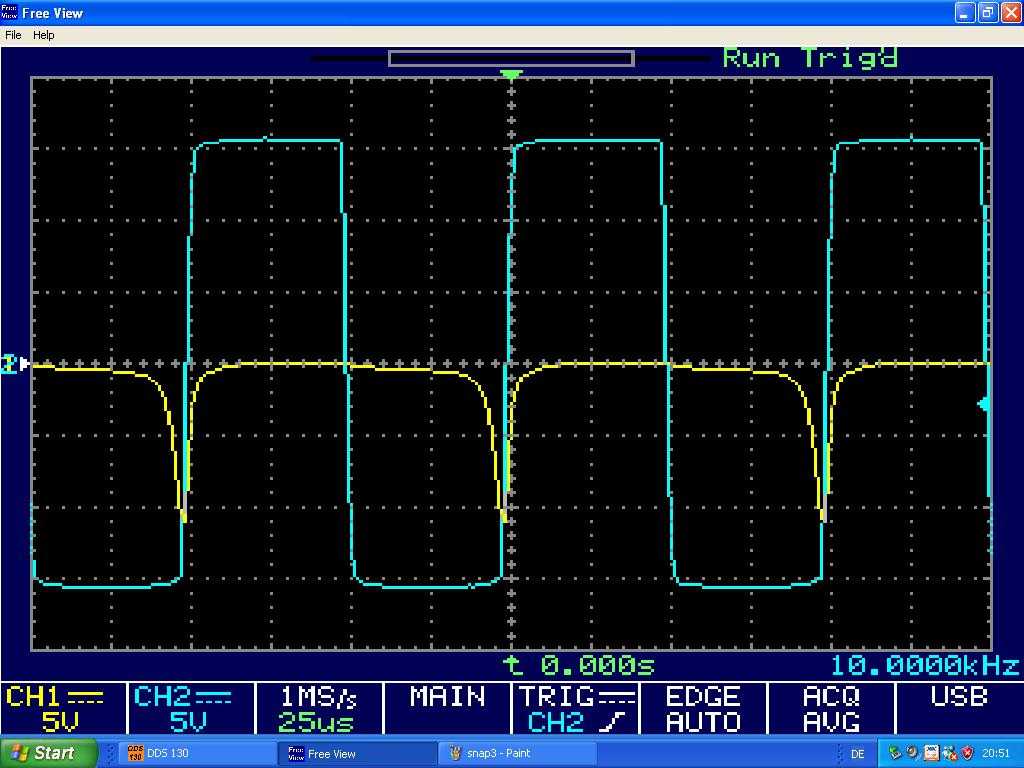The width and height of the screenshot is (1024, 768).
Task: Select the CH1 5V channel panel
Action: (x=63, y=709)
